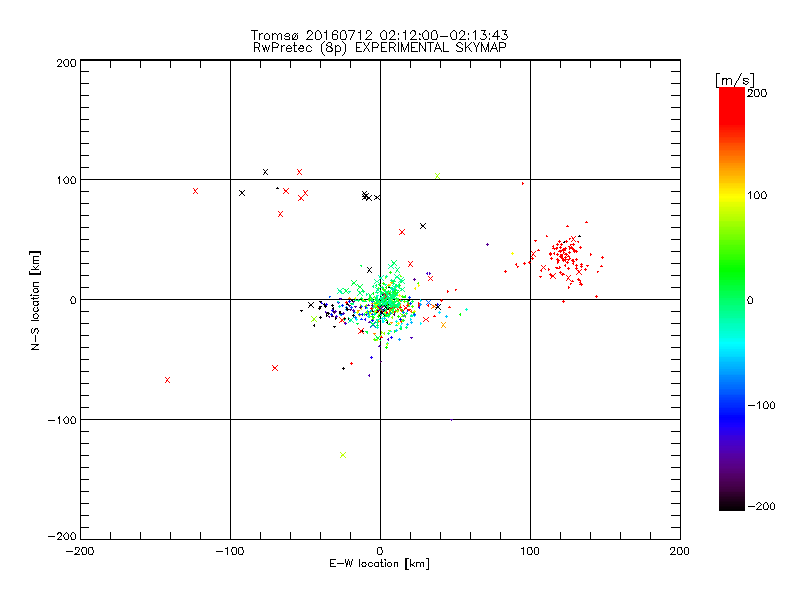800x600 pixels.
Task: Click the colorbar tick label '-200'
Action: (761, 506)
